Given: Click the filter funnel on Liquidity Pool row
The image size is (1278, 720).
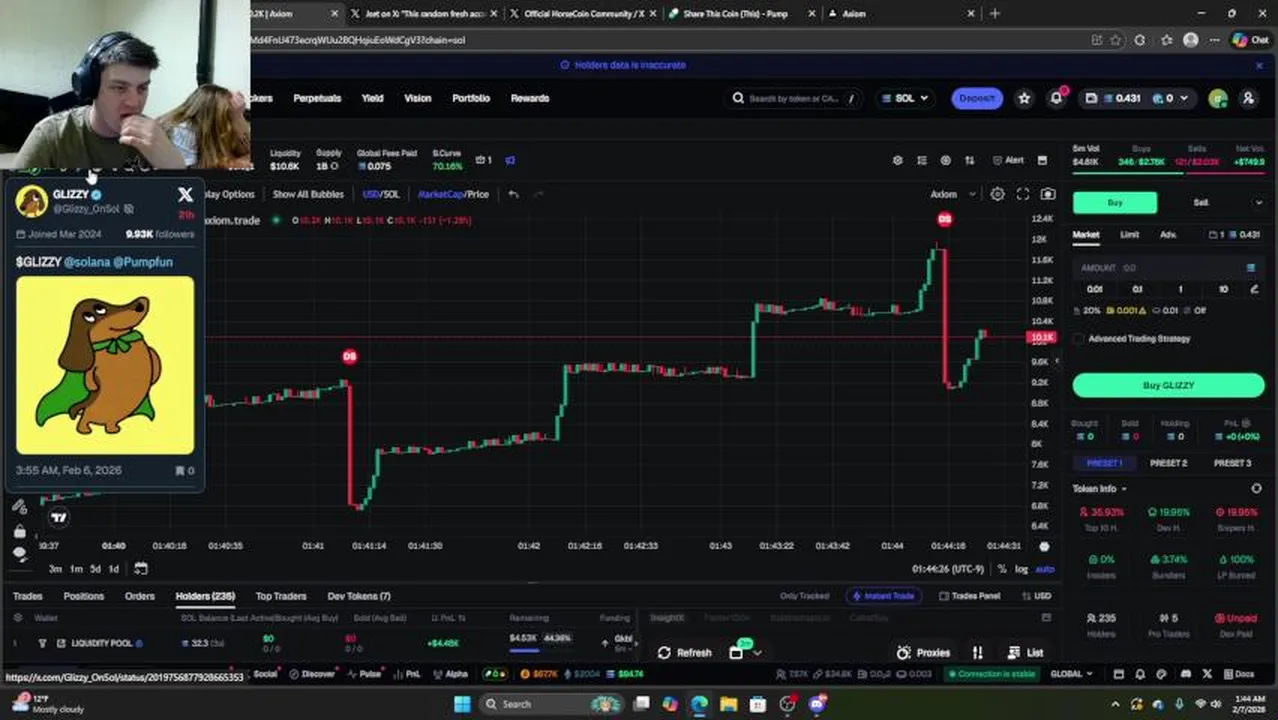Looking at the screenshot, I should coord(42,643).
